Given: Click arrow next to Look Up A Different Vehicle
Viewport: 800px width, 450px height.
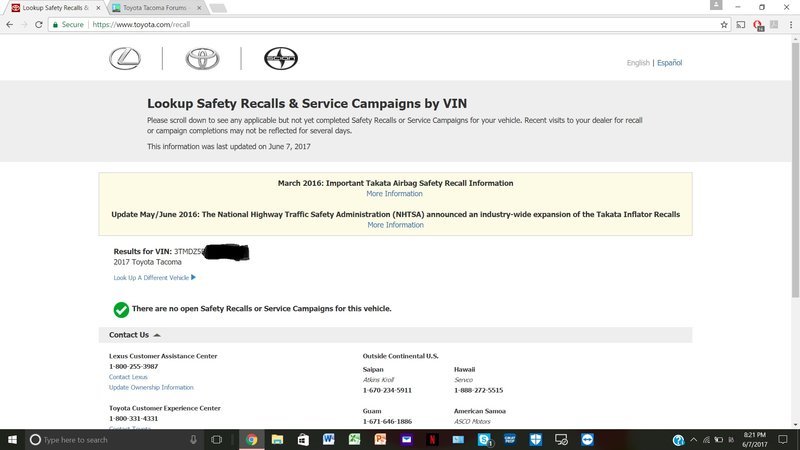Looking at the screenshot, I should pyautogui.click(x=193, y=278).
